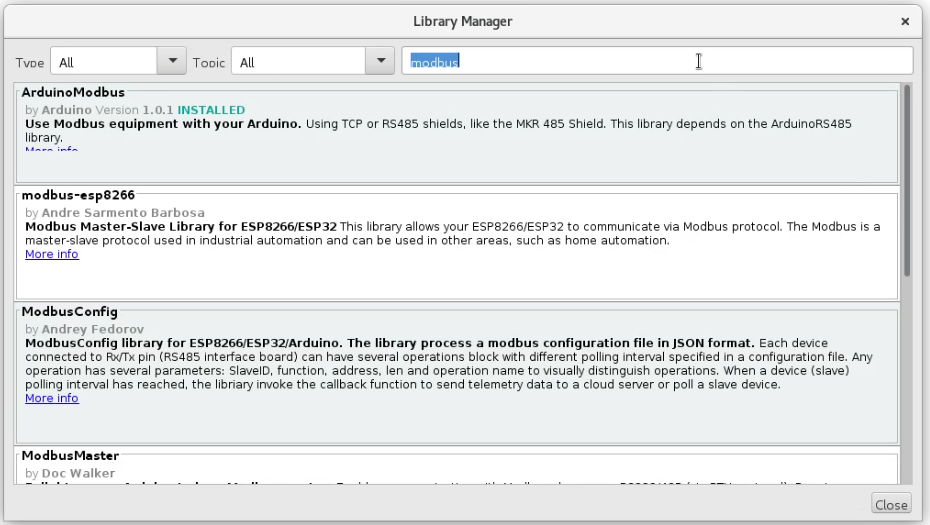Select the modbus-esp8266 library title

click(78, 194)
